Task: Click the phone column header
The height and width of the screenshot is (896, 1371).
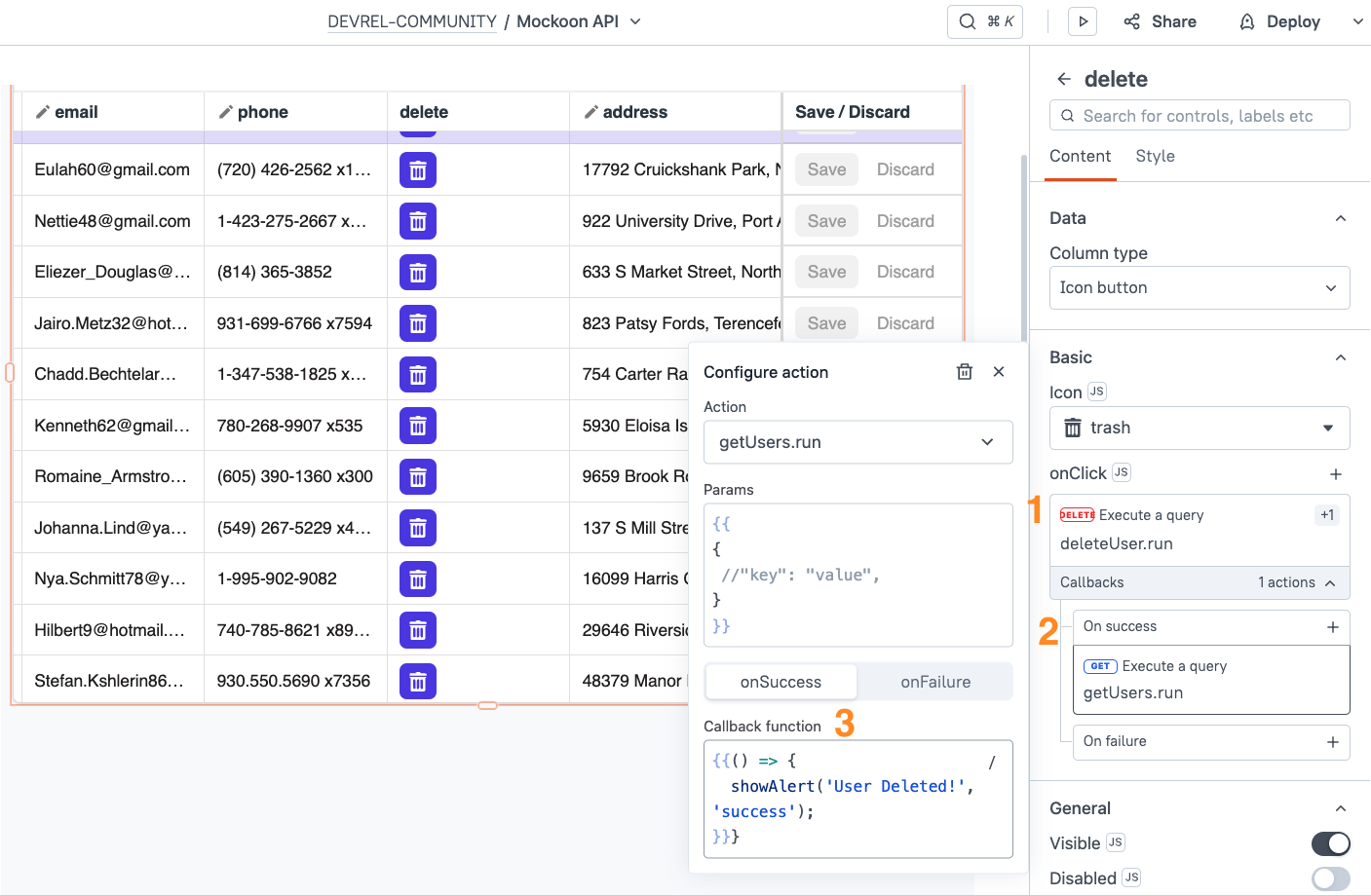Action: coord(295,112)
